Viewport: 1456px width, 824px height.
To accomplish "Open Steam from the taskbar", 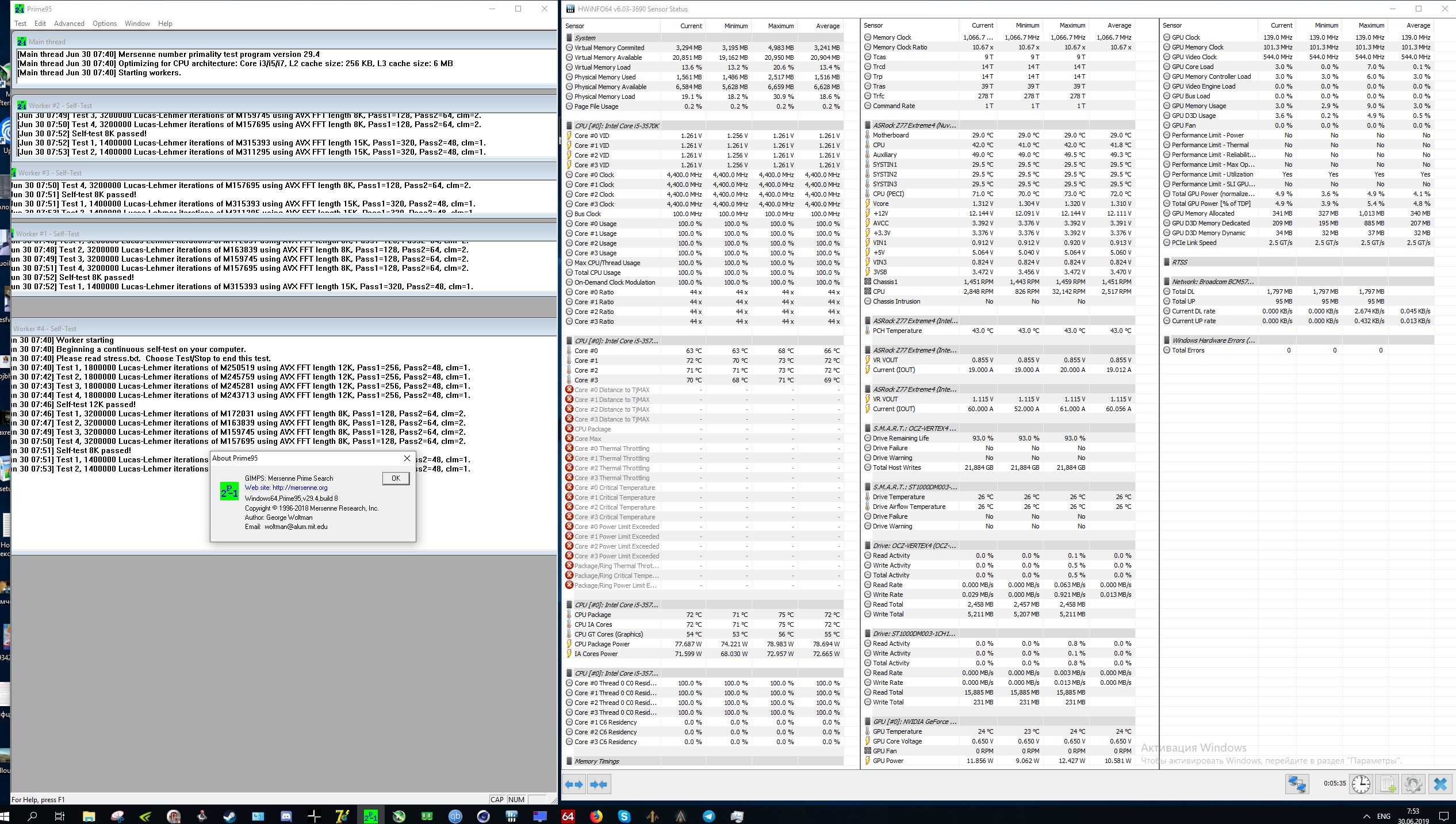I will [x=229, y=816].
